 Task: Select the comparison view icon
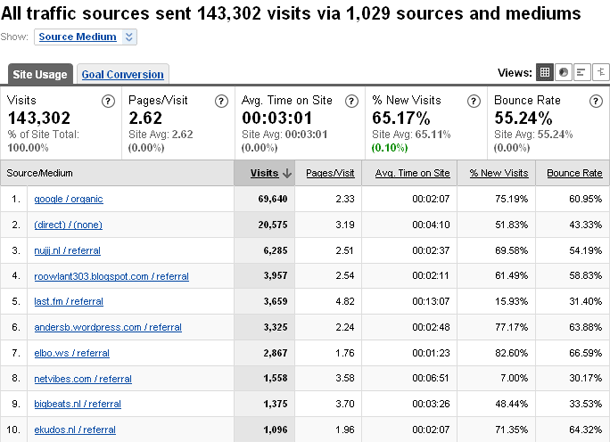click(x=598, y=73)
